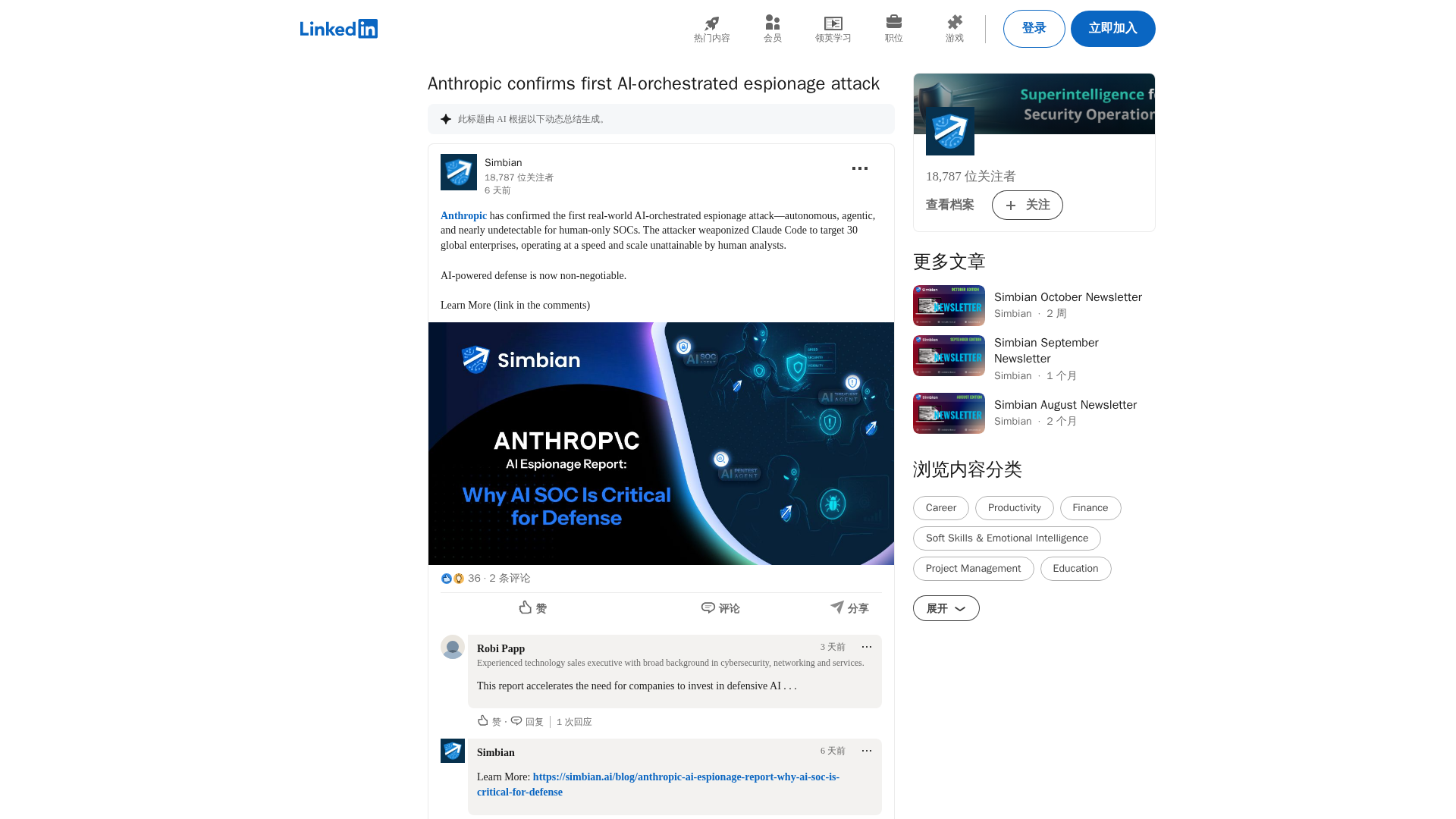Open the 游戏 puzzle piece icon
The image size is (1456, 819).
pos(954,23)
